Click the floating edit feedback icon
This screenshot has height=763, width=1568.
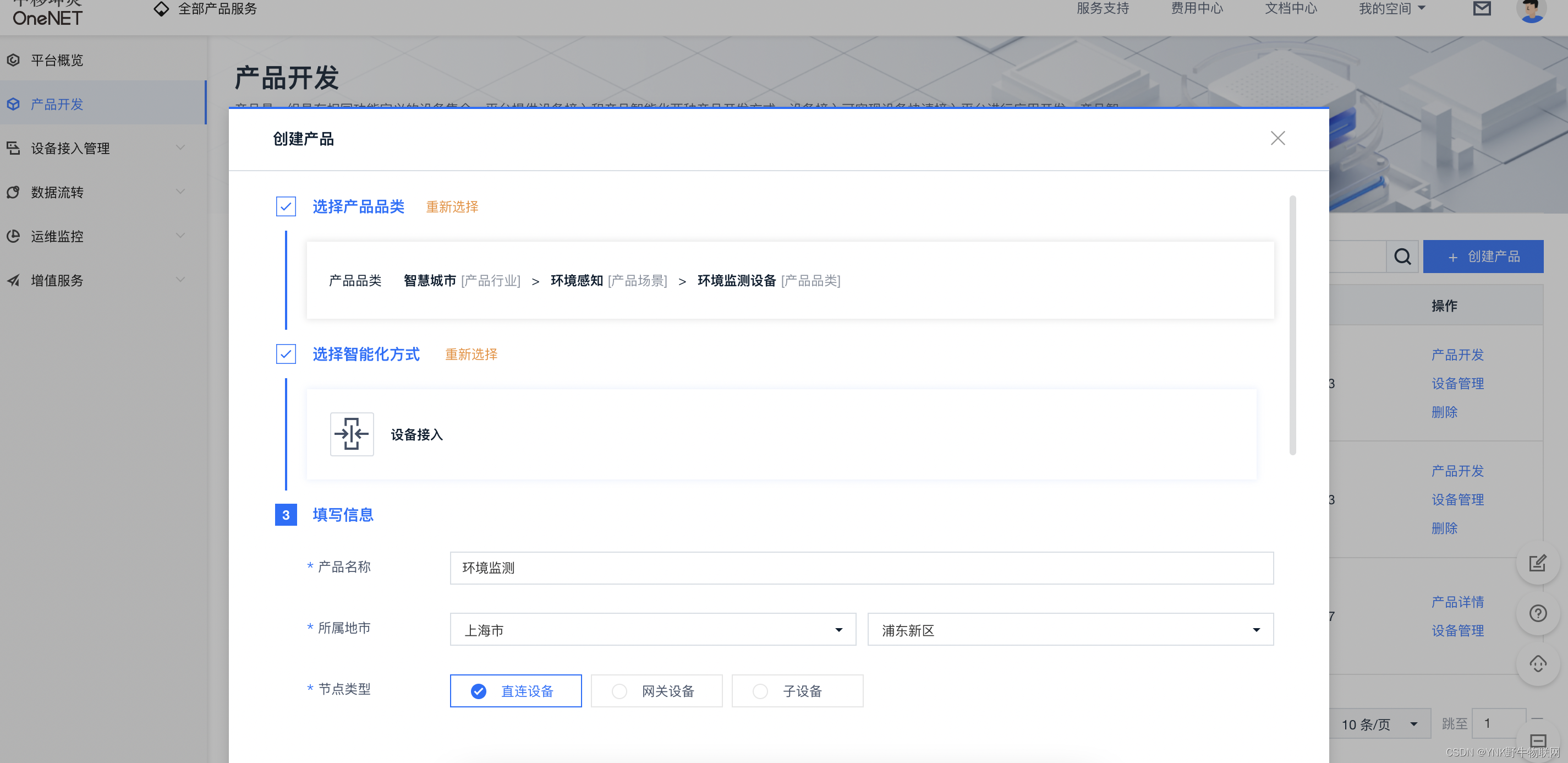click(x=1538, y=563)
